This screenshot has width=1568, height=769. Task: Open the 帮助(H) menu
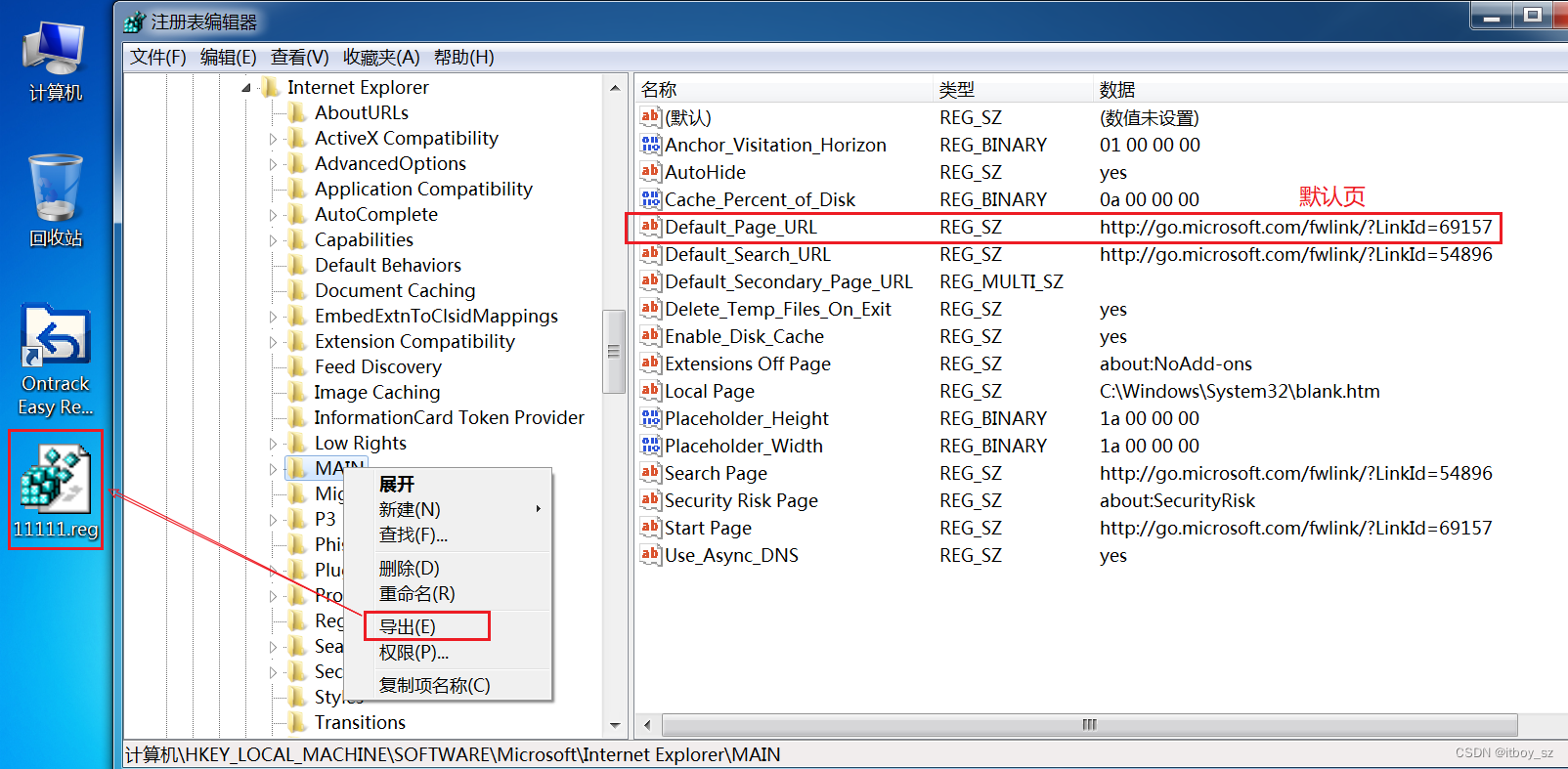(x=463, y=57)
